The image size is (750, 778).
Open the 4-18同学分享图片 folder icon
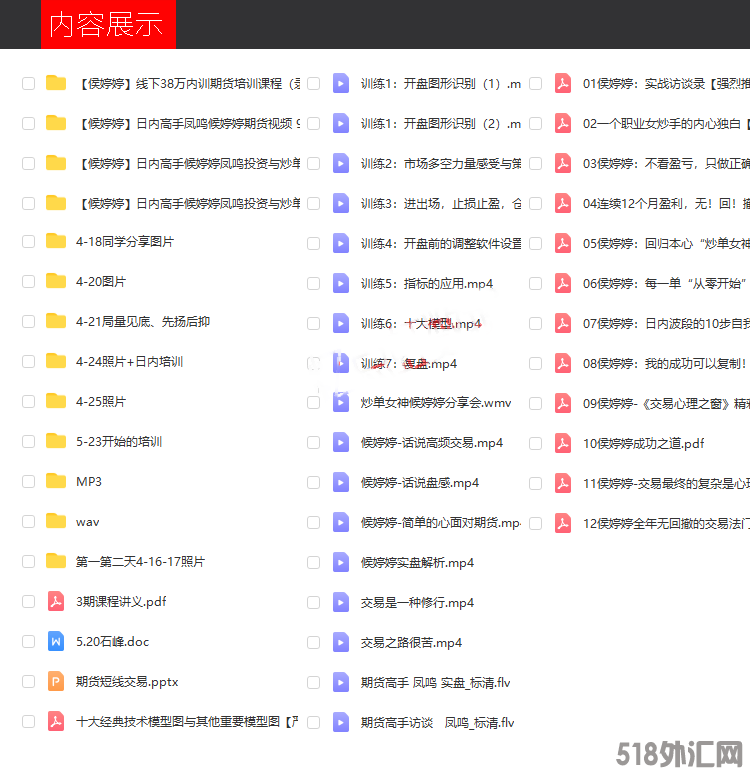56,241
